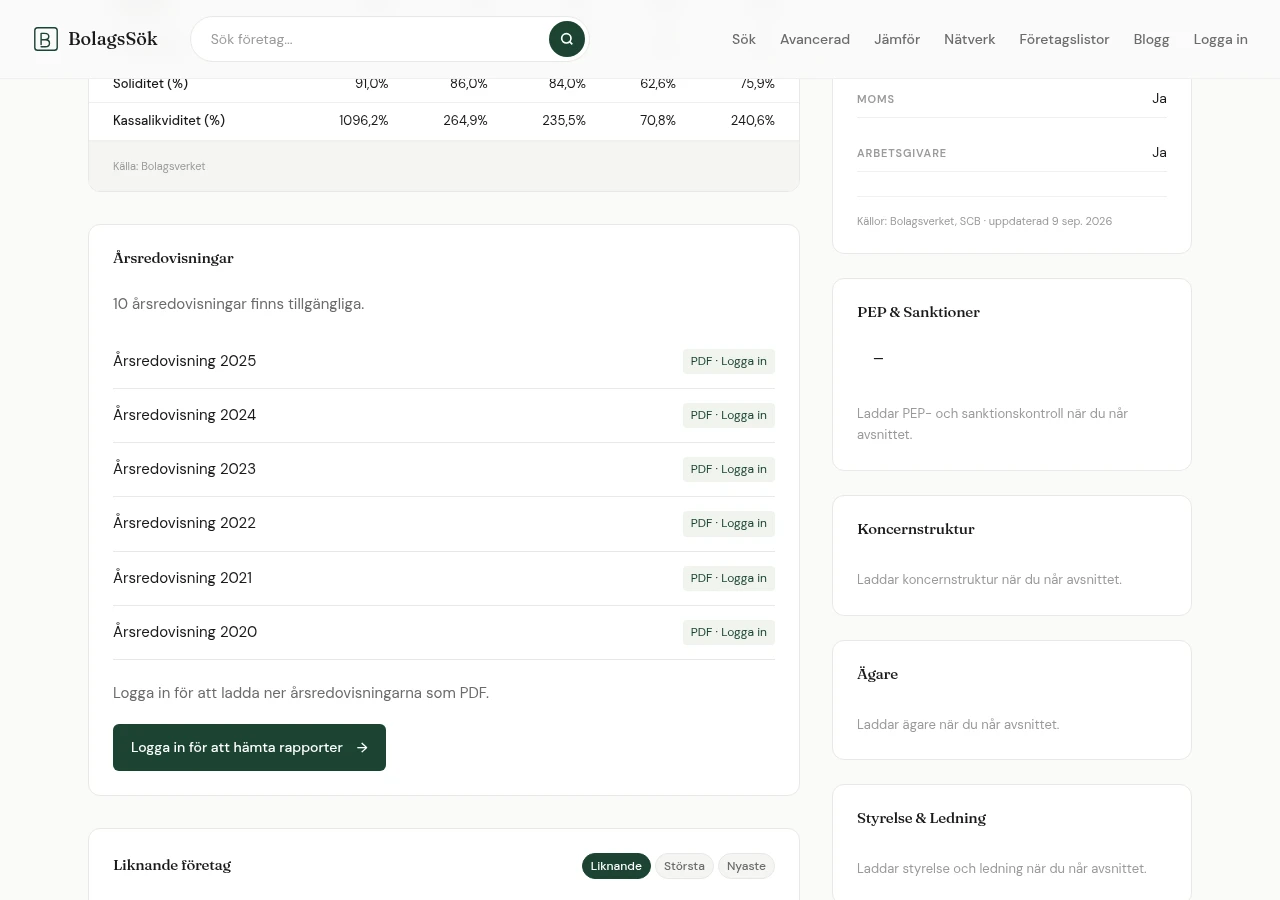Download PDF for Årsredovisning 2020
The image size is (1280, 900).
coord(729,632)
